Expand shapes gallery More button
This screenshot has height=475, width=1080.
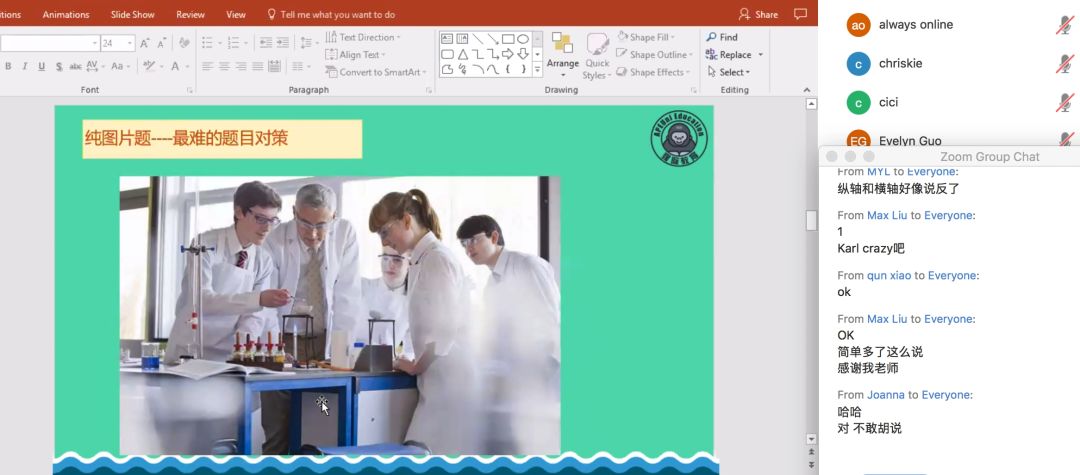[x=538, y=69]
